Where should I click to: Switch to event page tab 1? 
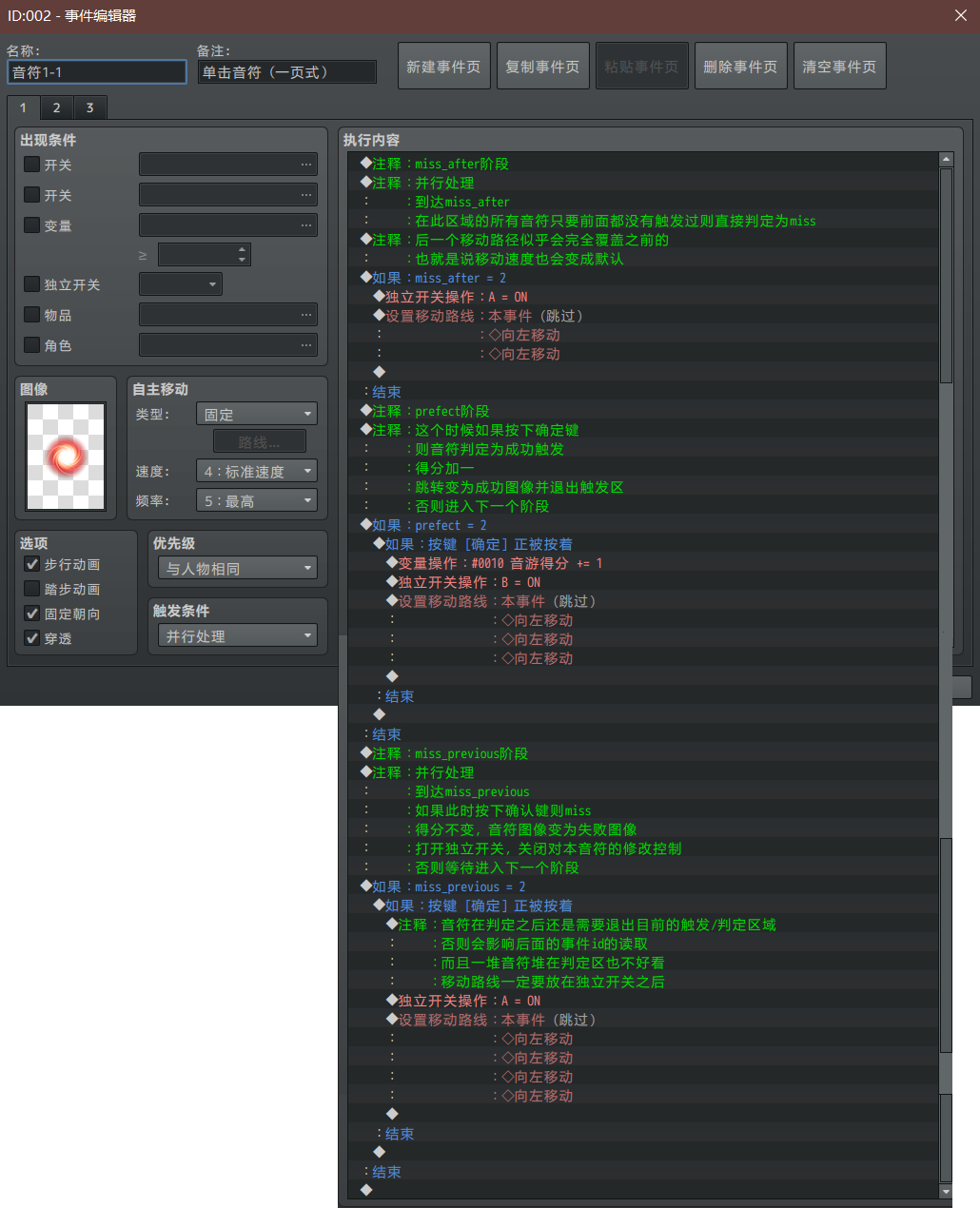pyautogui.click(x=23, y=107)
